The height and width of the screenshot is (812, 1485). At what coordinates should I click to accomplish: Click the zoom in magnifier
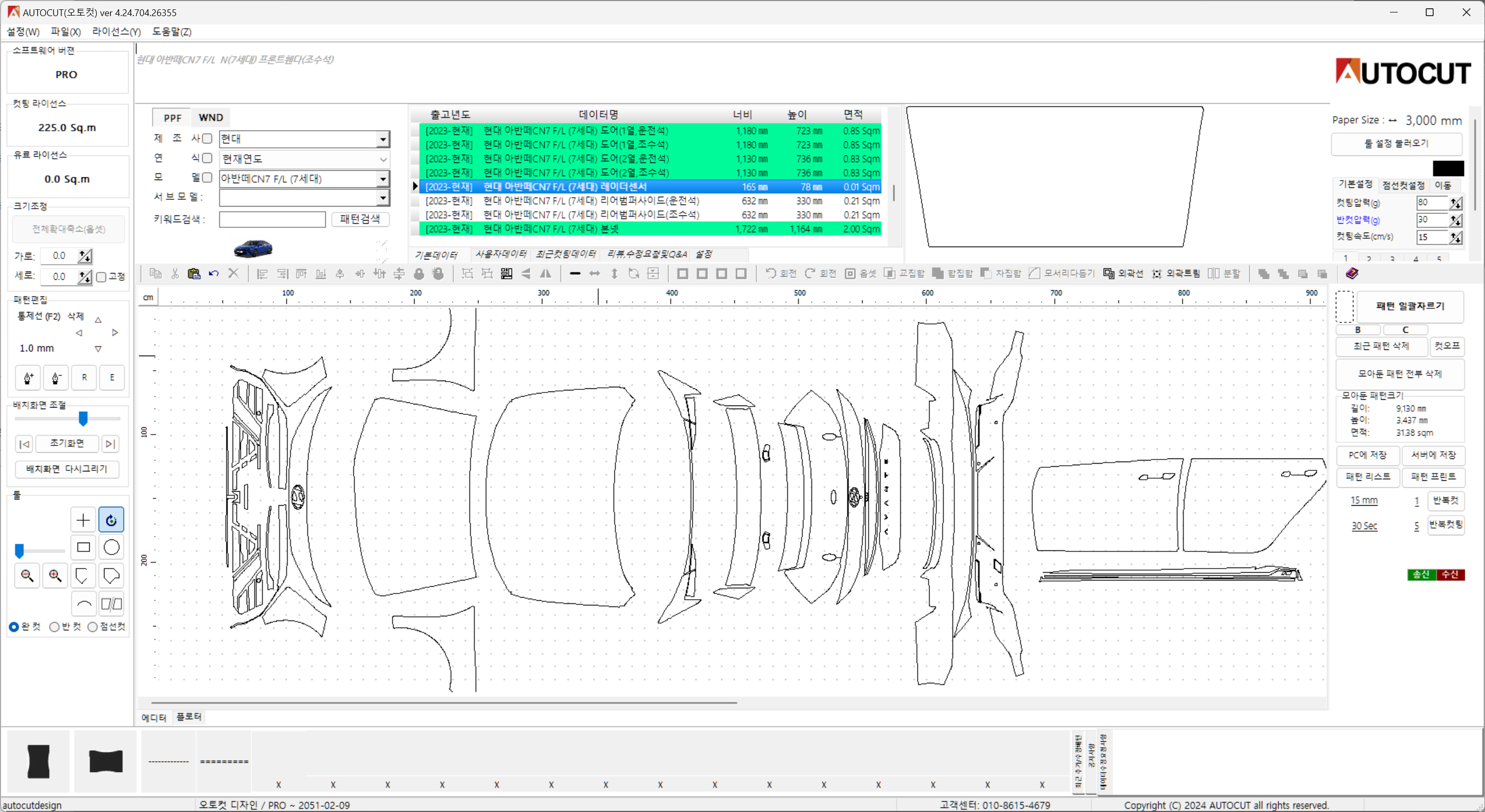coord(56,576)
